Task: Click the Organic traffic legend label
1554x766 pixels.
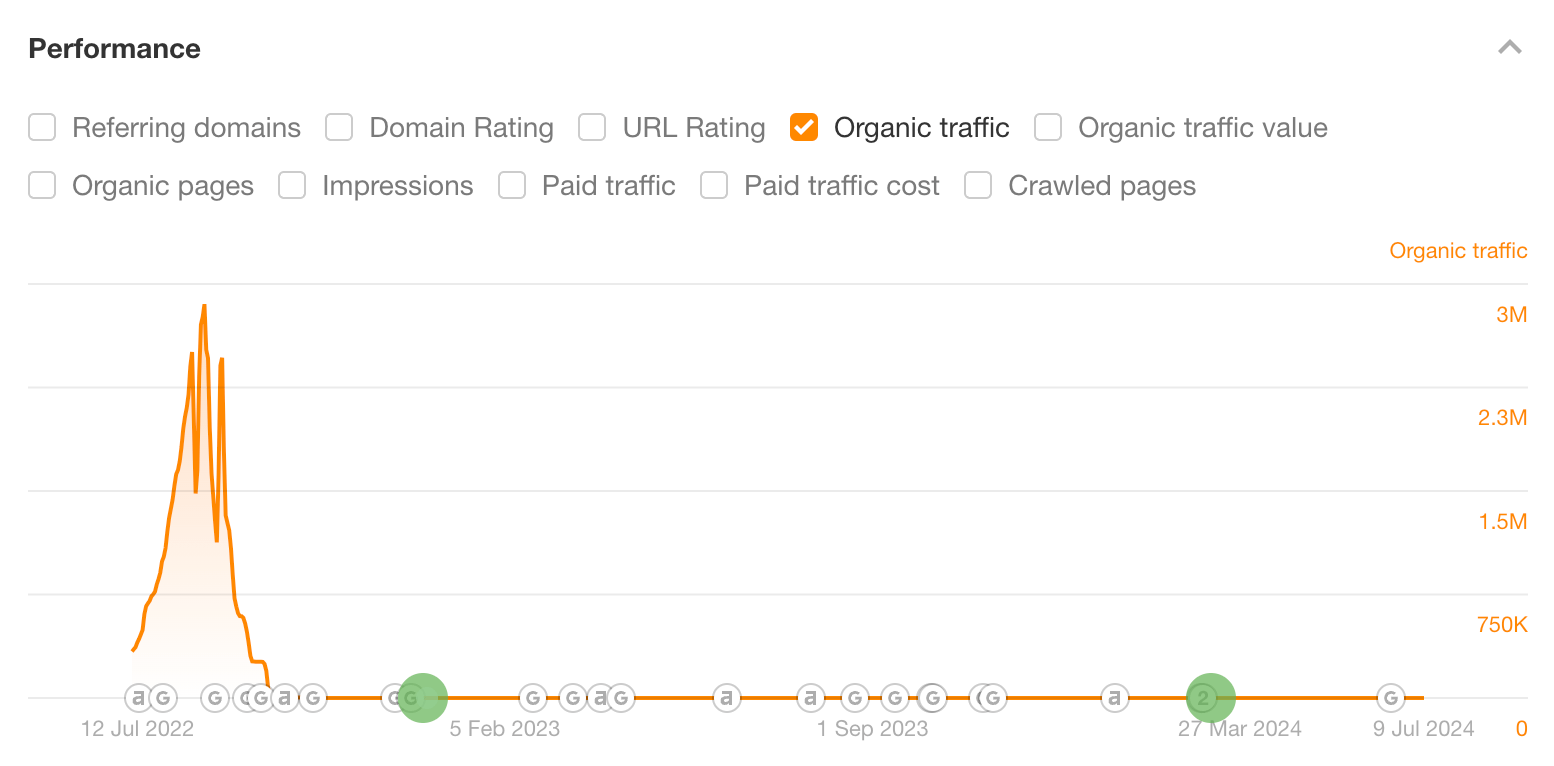Action: click(1458, 251)
